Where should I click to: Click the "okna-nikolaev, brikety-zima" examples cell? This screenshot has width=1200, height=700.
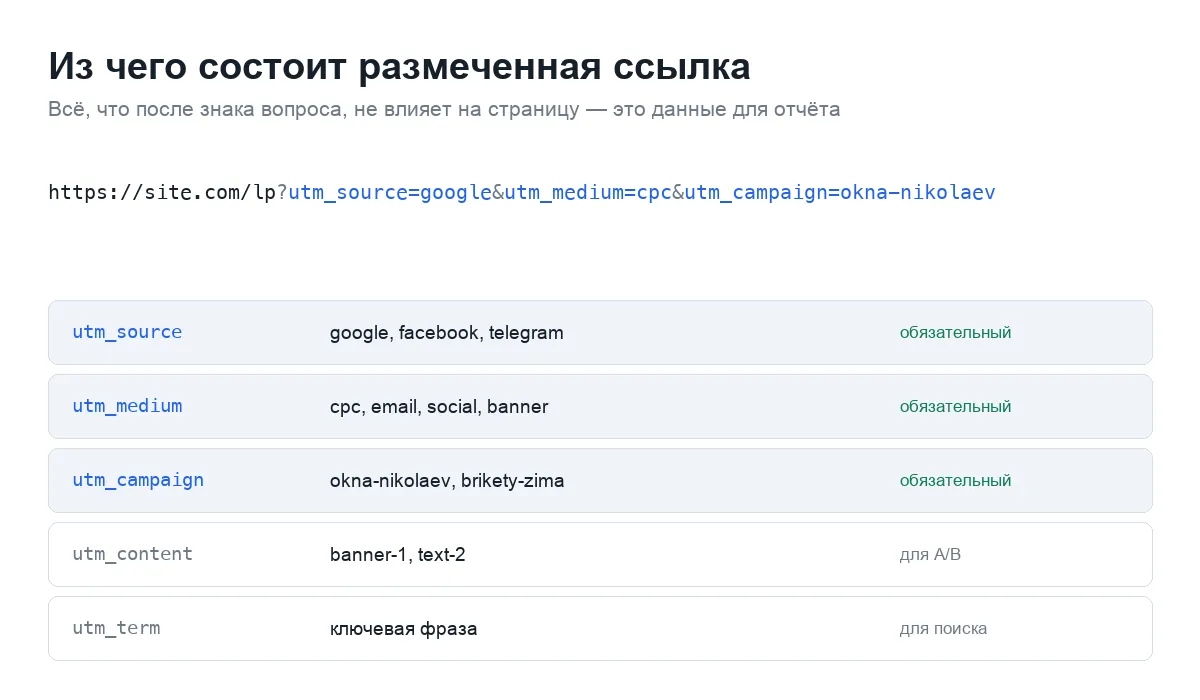click(x=447, y=481)
